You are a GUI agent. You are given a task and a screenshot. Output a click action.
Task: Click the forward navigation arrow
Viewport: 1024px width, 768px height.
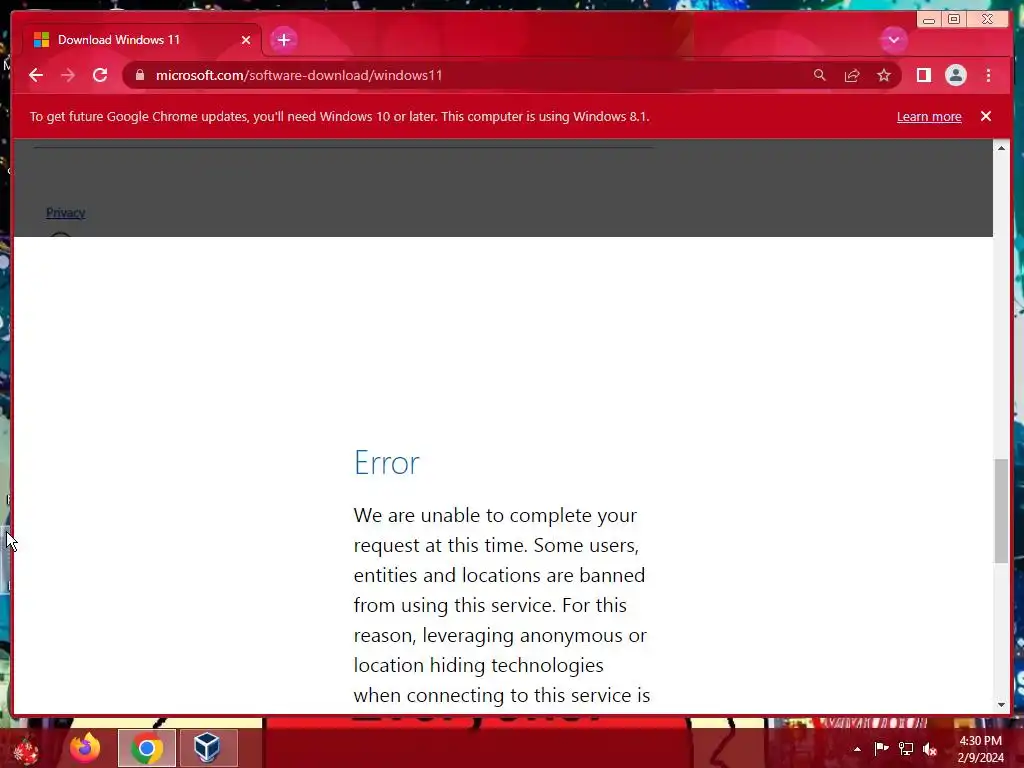(68, 75)
